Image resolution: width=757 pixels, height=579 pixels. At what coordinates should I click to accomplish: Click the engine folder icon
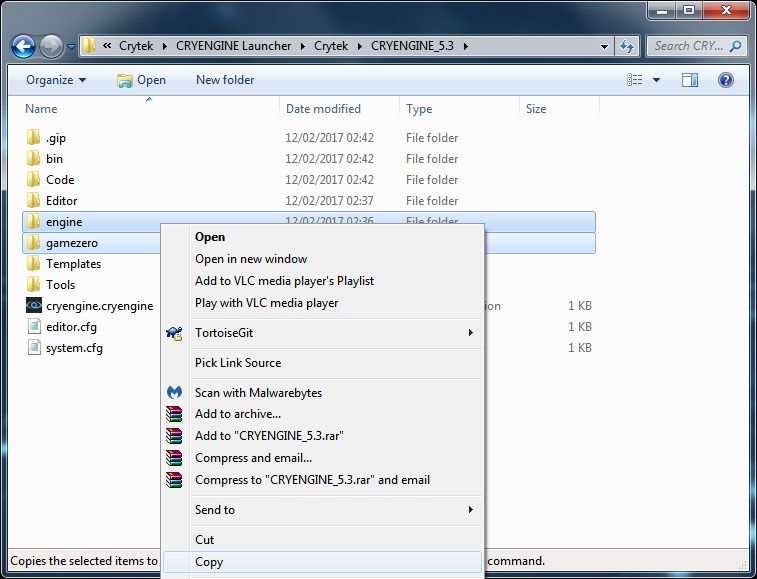tap(33, 222)
